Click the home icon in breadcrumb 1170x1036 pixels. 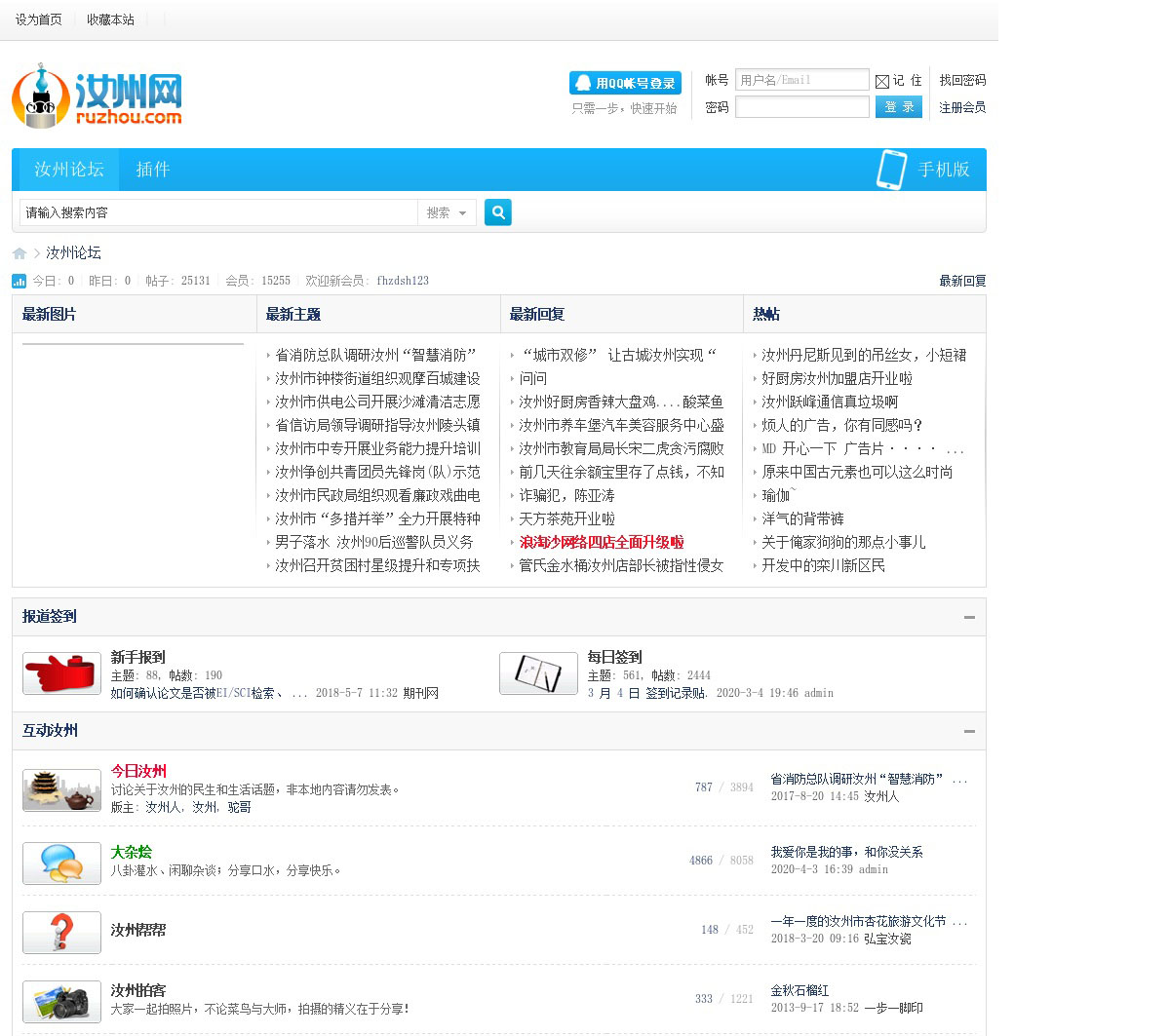coord(19,253)
